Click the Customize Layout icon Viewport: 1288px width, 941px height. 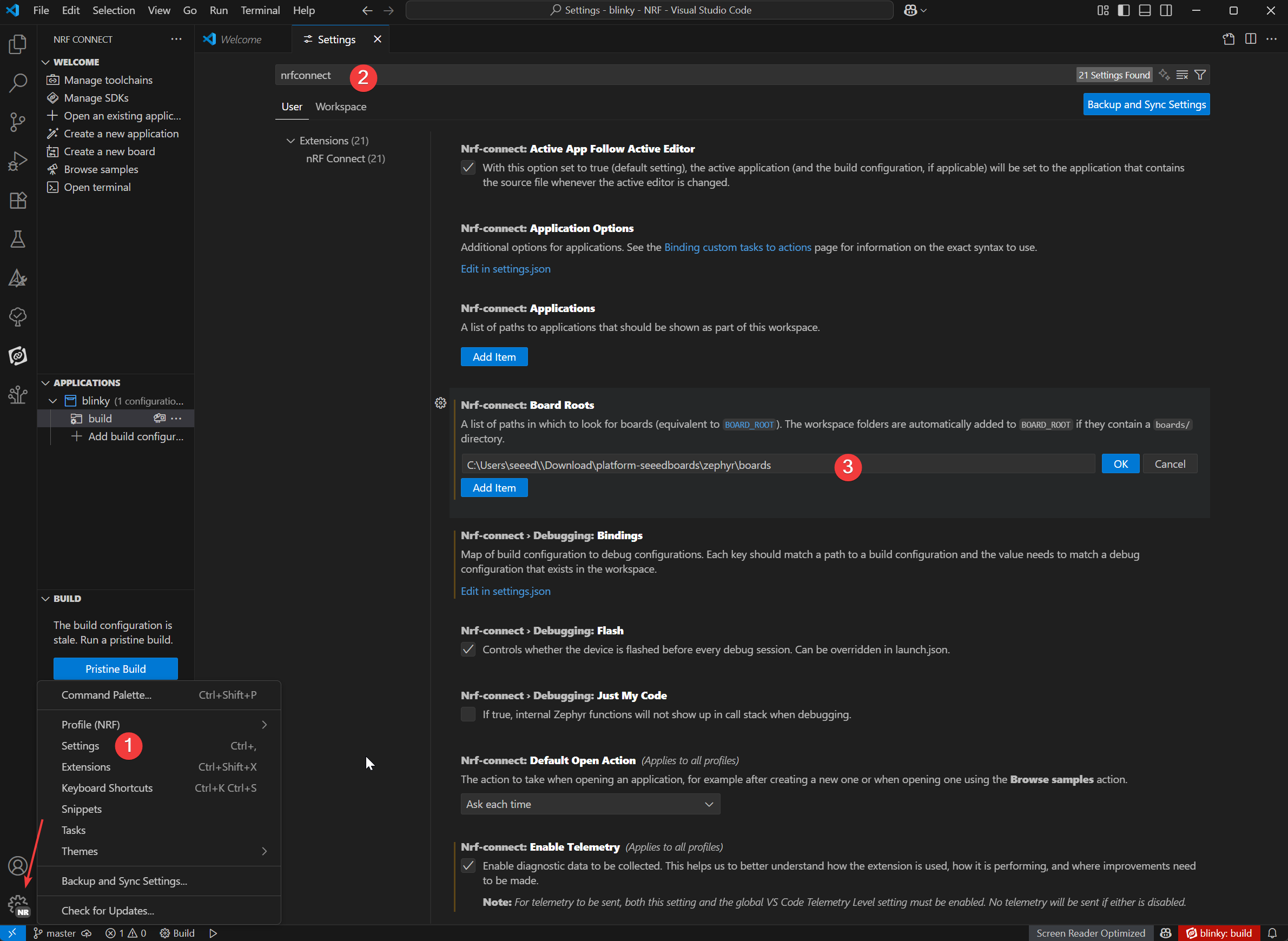1103,10
